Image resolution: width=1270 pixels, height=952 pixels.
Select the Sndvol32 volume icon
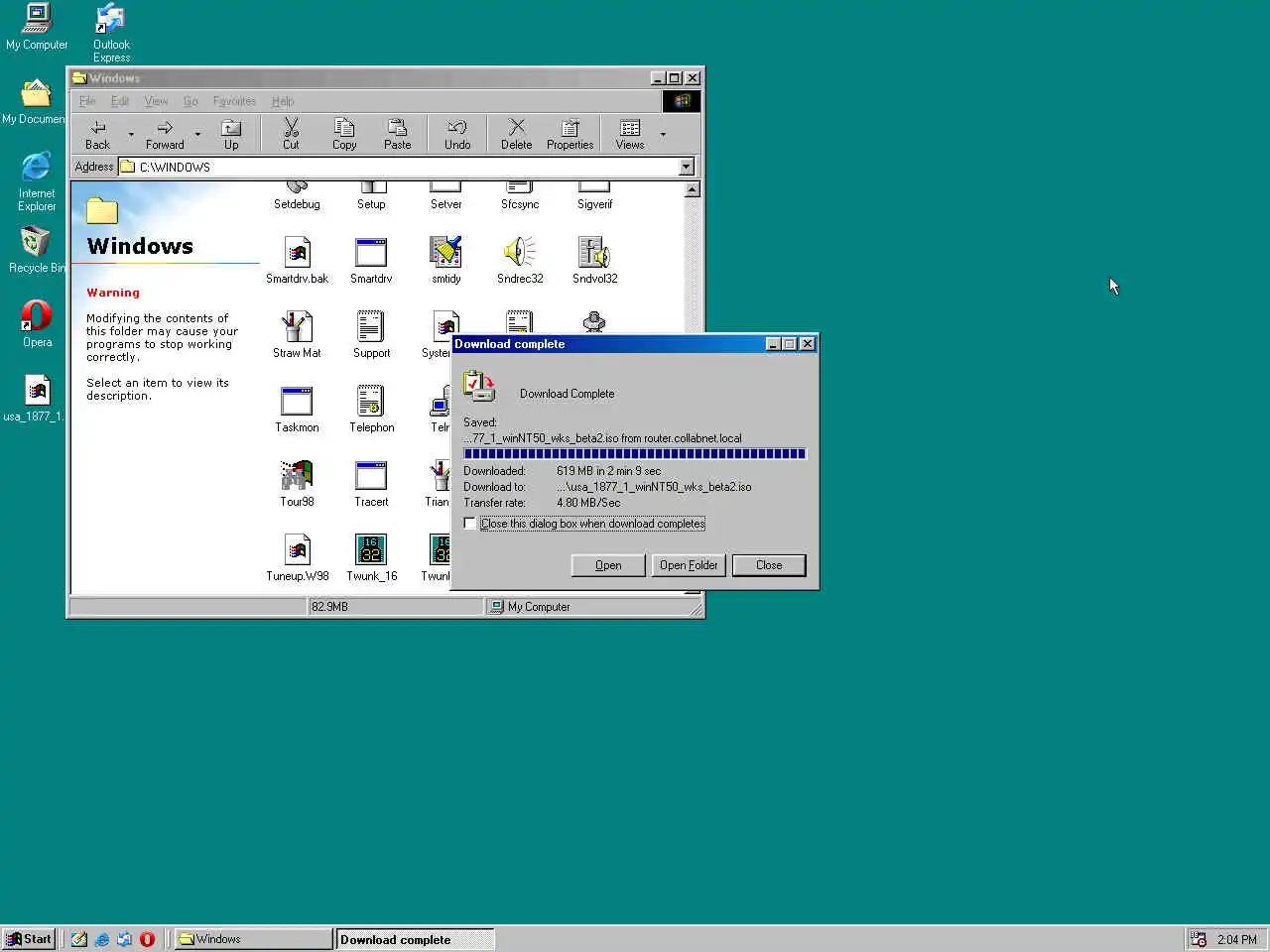click(594, 261)
